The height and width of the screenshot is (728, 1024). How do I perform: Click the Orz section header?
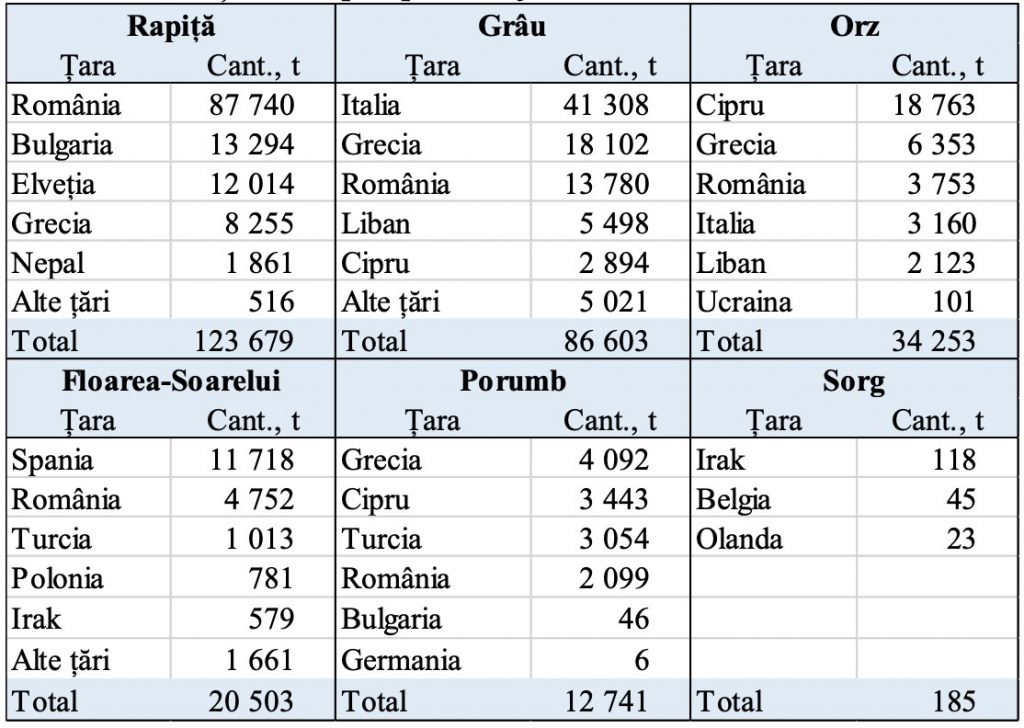point(854,25)
